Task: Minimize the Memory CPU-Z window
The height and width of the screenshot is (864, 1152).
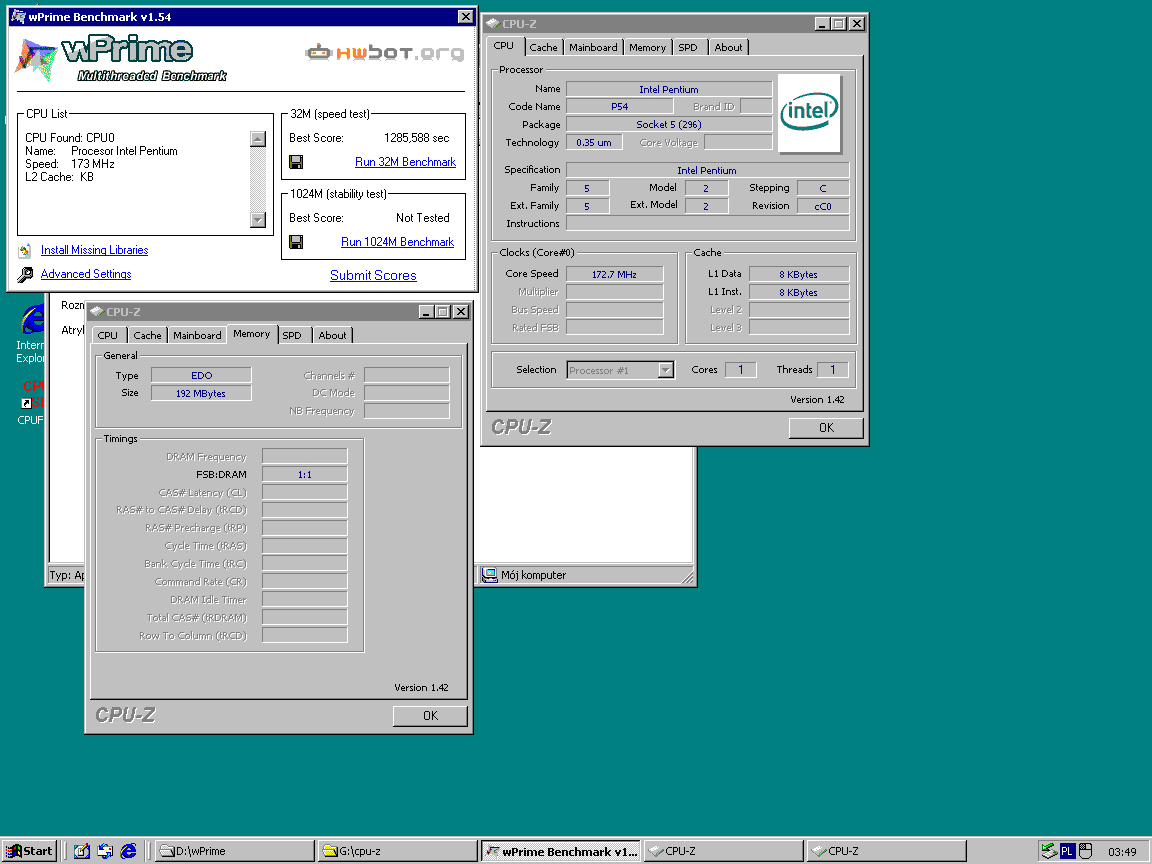Action: point(426,312)
